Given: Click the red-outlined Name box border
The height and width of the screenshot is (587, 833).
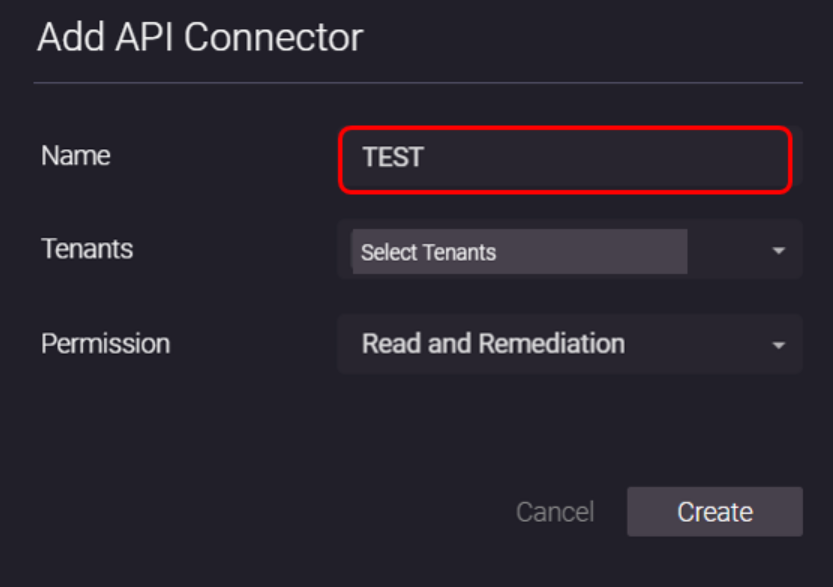Looking at the screenshot, I should click(x=565, y=128).
